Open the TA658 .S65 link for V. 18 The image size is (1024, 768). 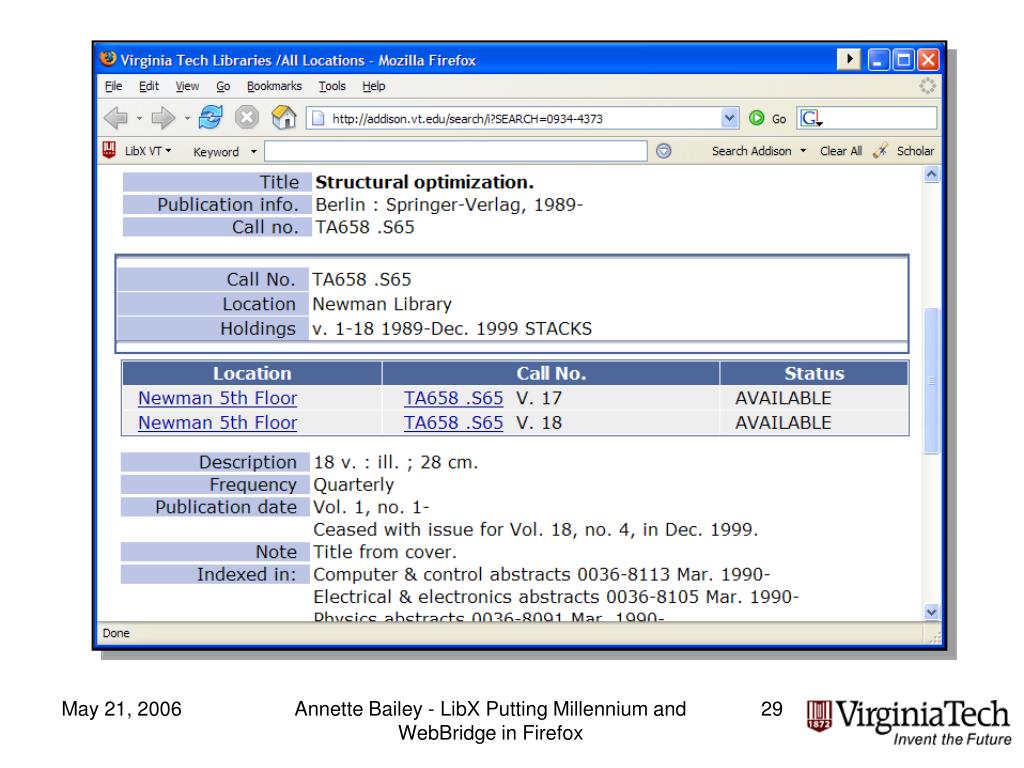[x=453, y=423]
